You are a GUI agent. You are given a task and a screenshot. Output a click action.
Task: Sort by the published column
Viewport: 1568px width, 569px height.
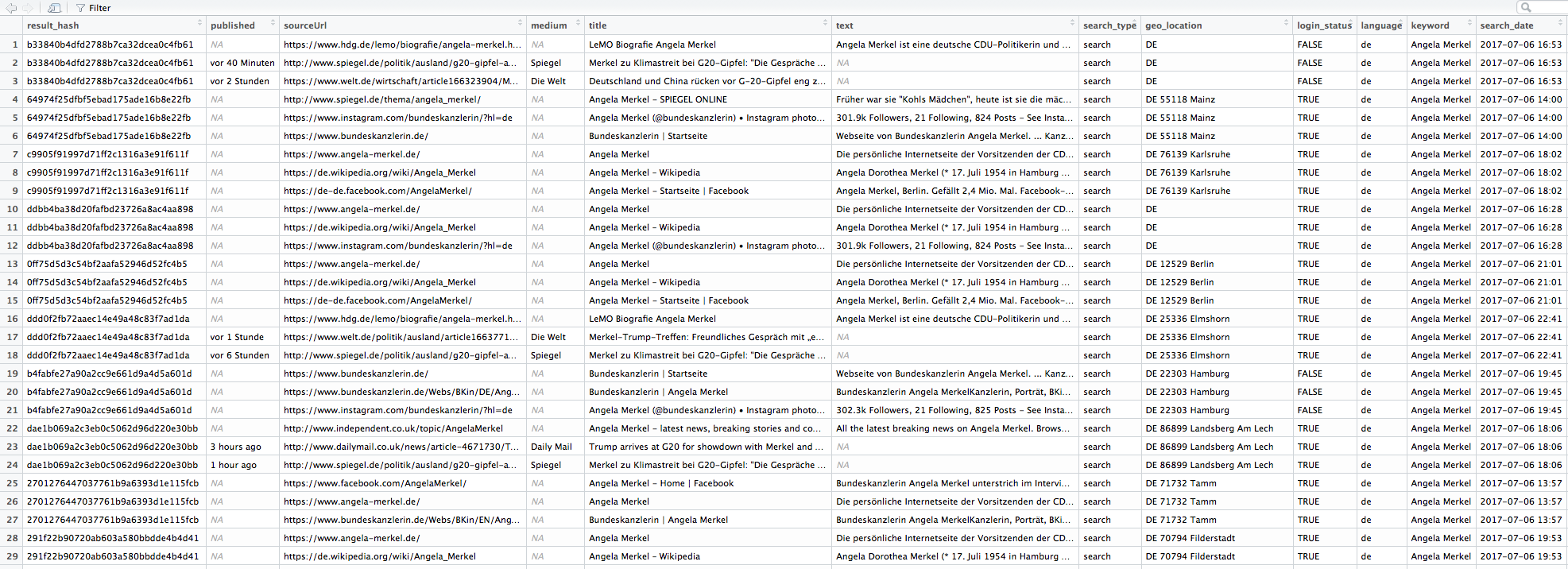(242, 25)
